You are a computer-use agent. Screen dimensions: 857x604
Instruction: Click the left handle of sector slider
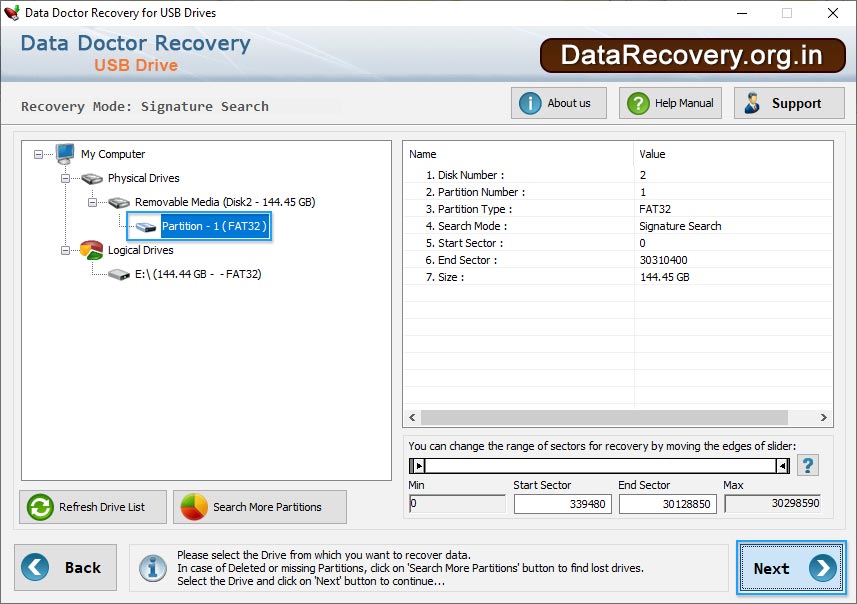point(418,466)
